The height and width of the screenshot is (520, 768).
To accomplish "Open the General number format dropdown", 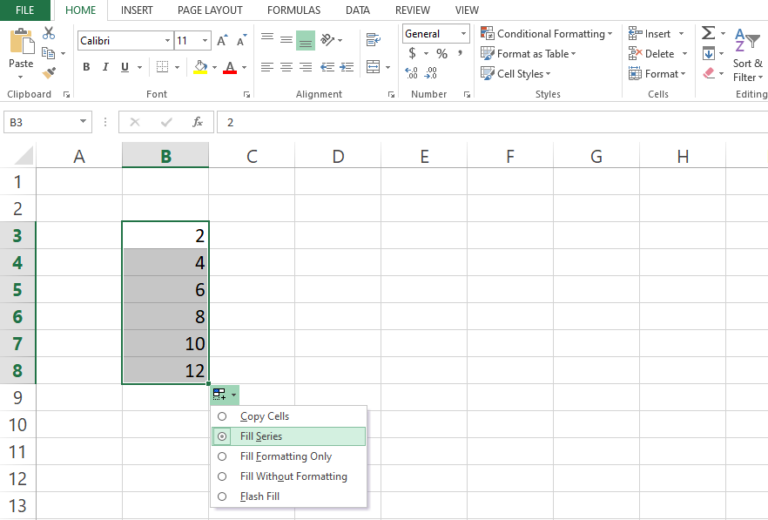I will 463,33.
